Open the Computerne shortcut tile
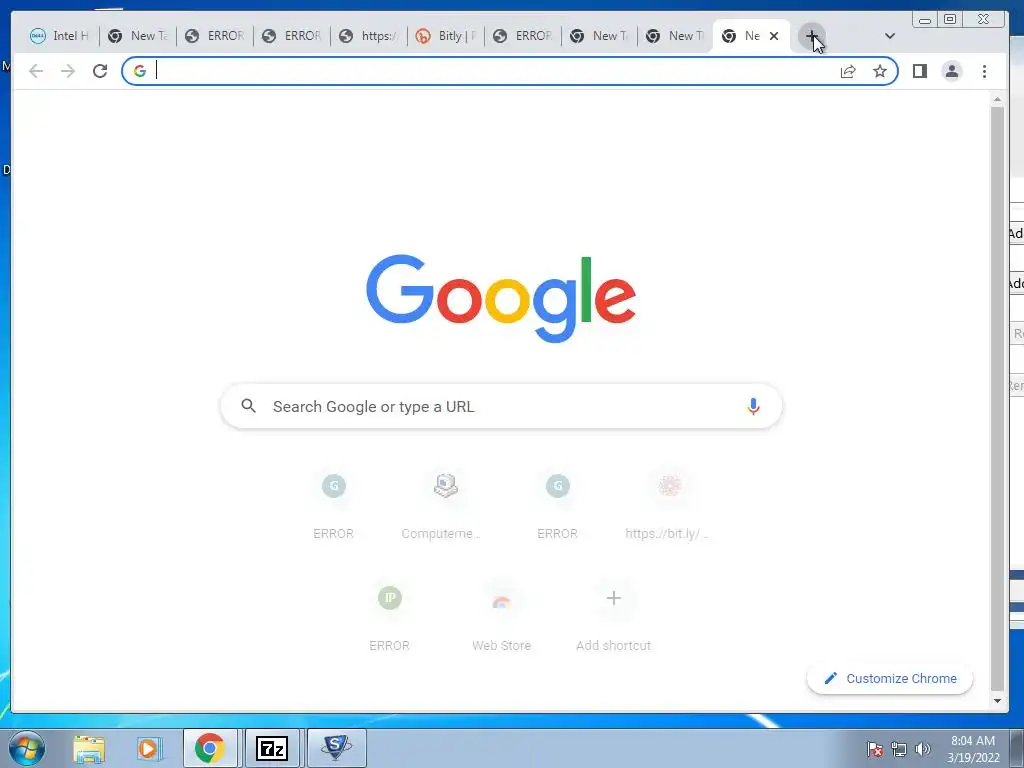The width and height of the screenshot is (1024, 768). [445, 505]
